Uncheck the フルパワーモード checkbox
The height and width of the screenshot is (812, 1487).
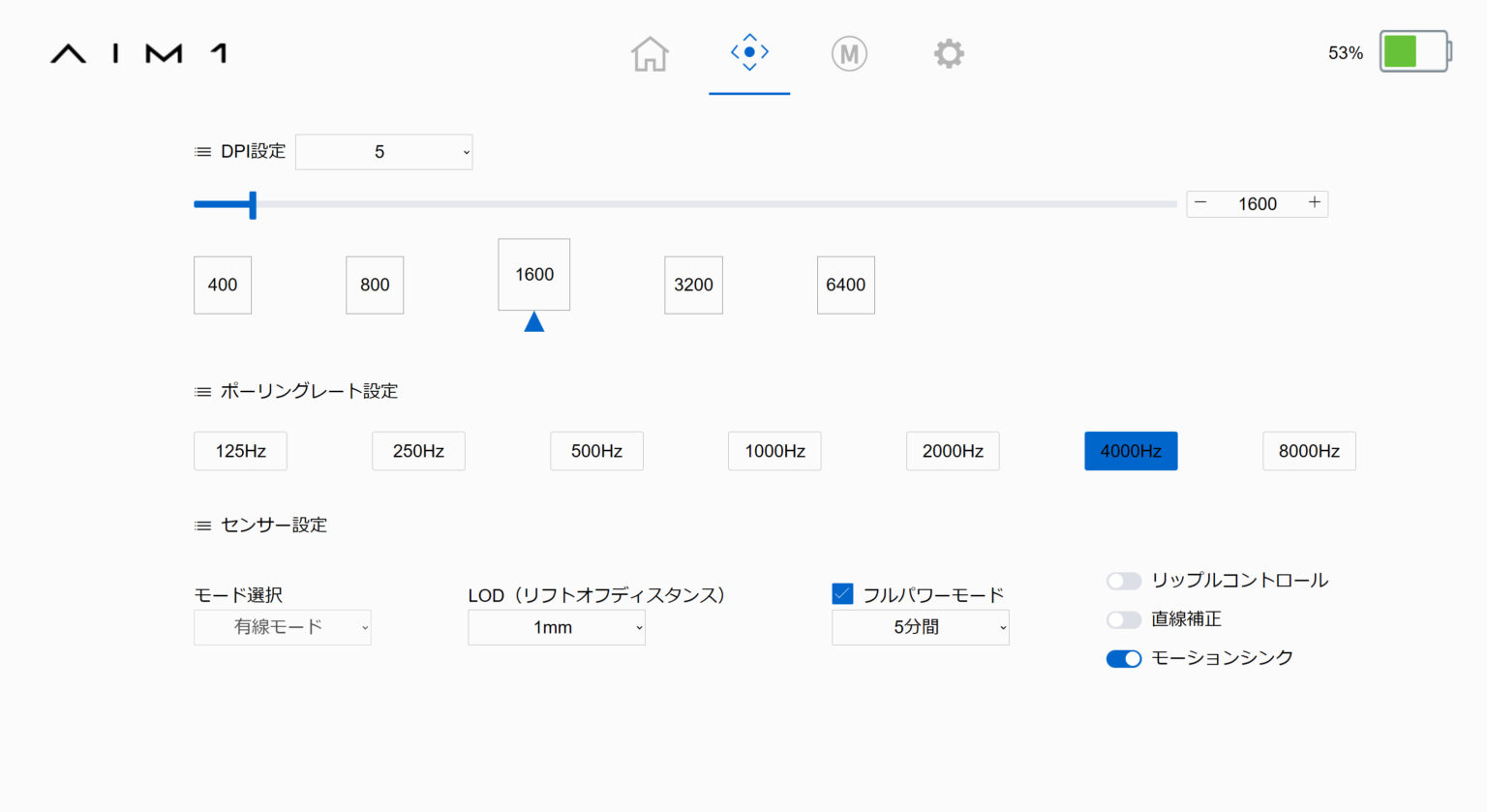coord(842,593)
